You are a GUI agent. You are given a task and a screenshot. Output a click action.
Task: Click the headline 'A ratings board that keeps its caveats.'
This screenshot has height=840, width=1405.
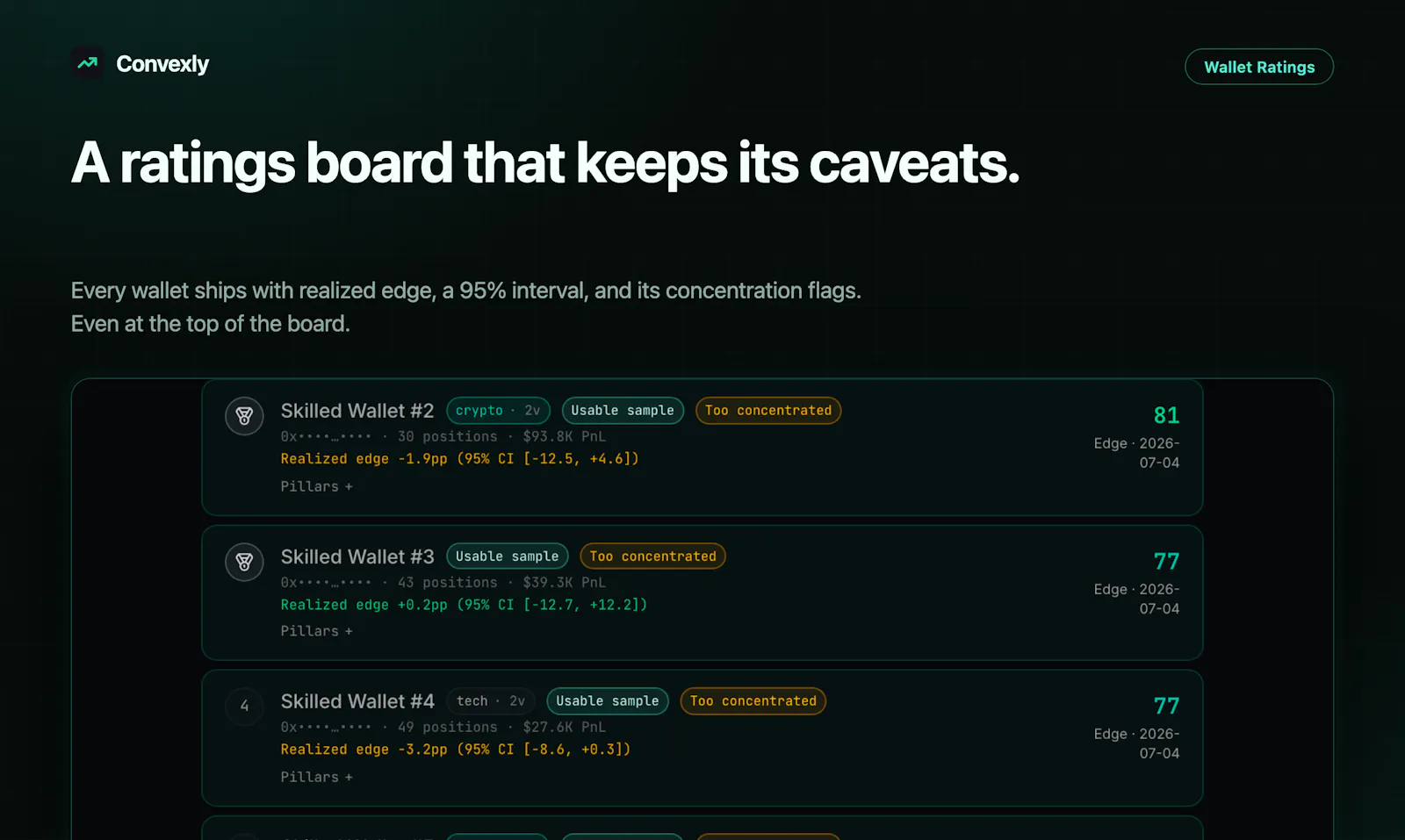click(545, 164)
